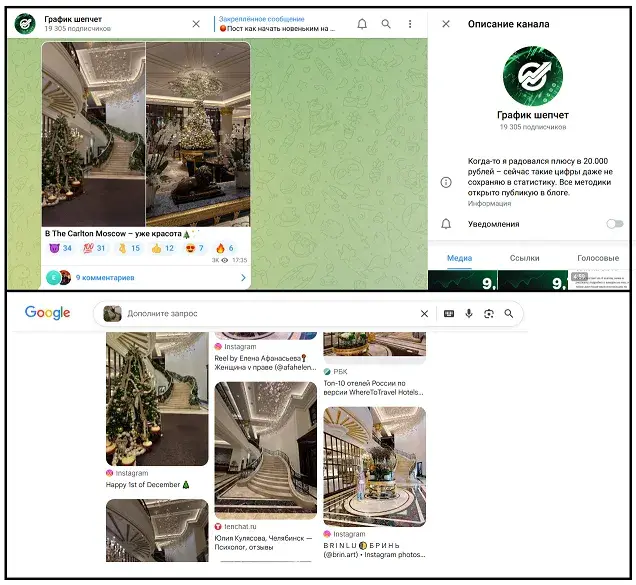This screenshot has width=636, height=585.
Task: Open the left staircase photo in post
Action: click(93, 134)
